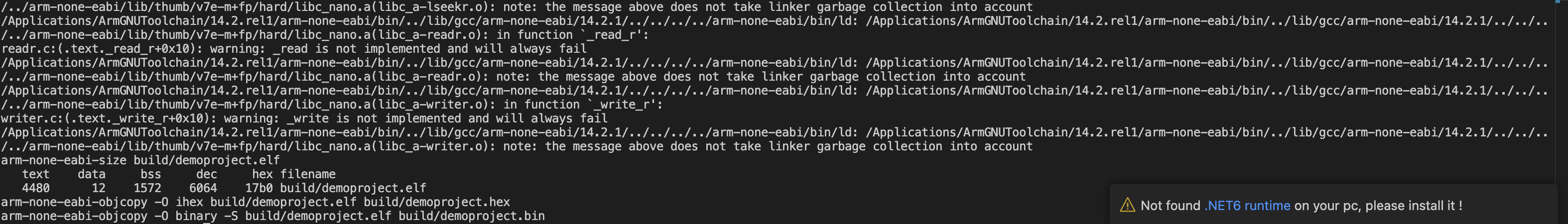Image resolution: width=1568 pixels, height=224 pixels.
Task: Click build/demoproject.elf in the size results row
Action: (x=353, y=188)
